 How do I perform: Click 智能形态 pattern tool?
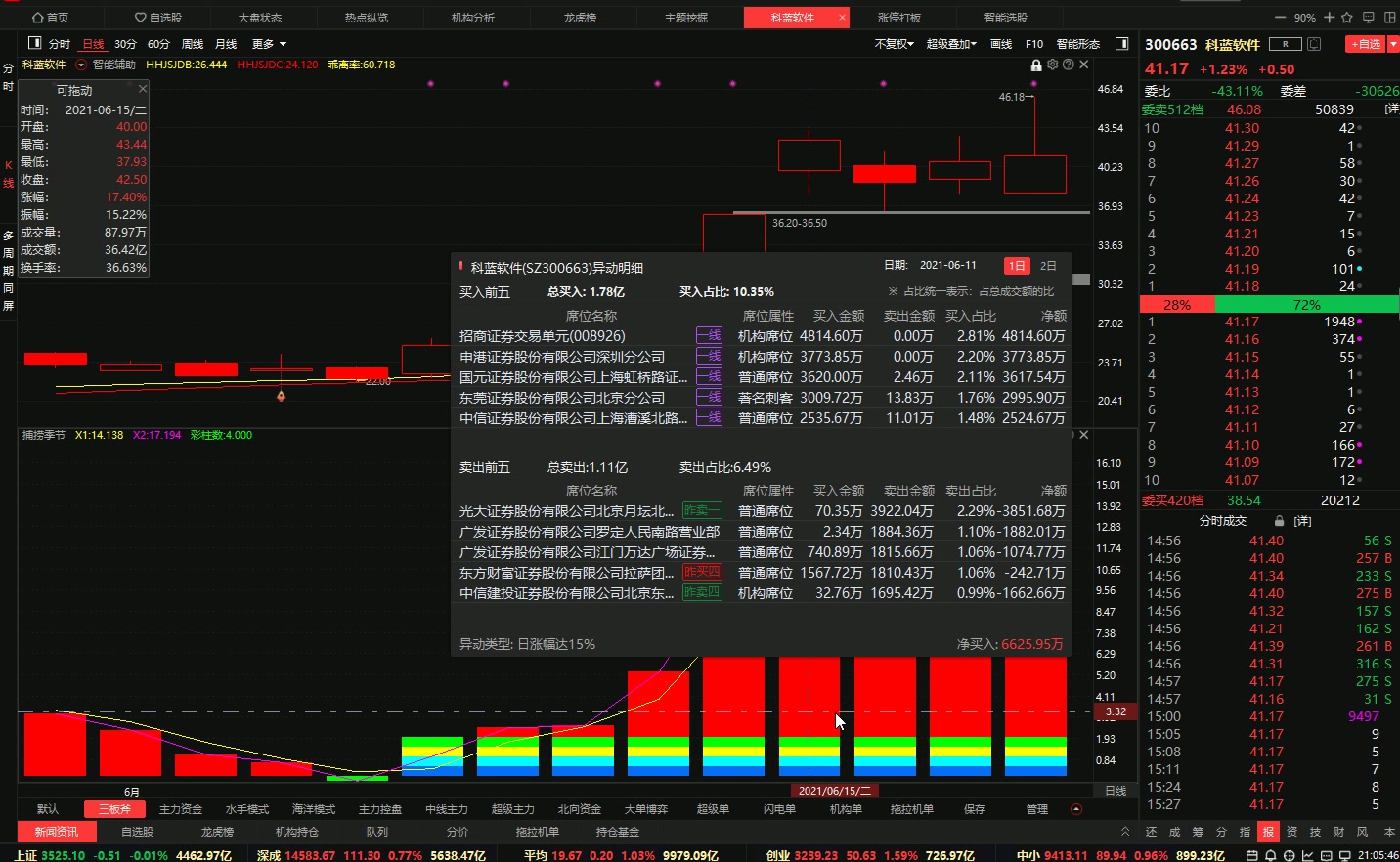click(x=1078, y=44)
